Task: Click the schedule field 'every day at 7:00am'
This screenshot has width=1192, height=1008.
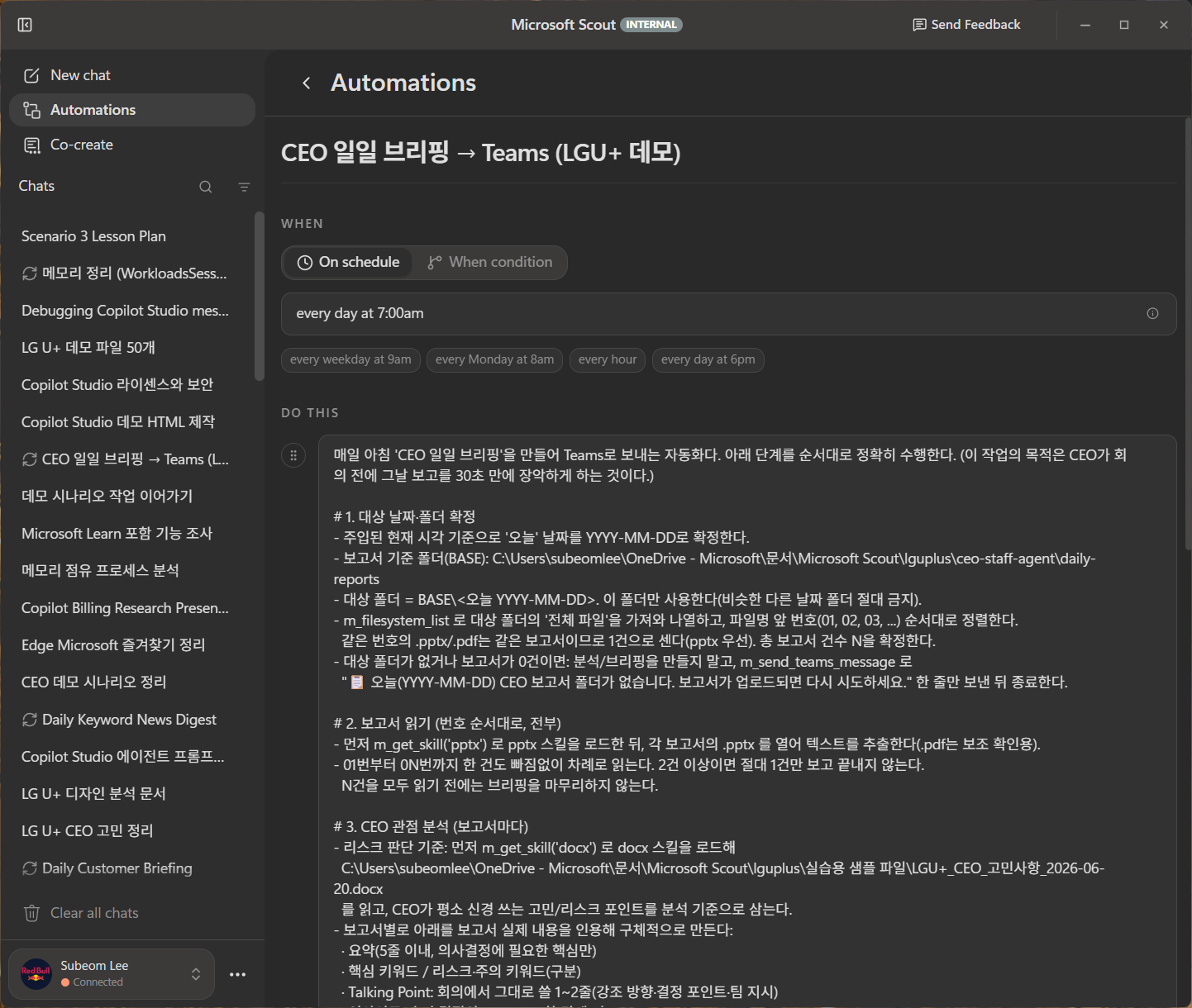Action: (x=728, y=314)
